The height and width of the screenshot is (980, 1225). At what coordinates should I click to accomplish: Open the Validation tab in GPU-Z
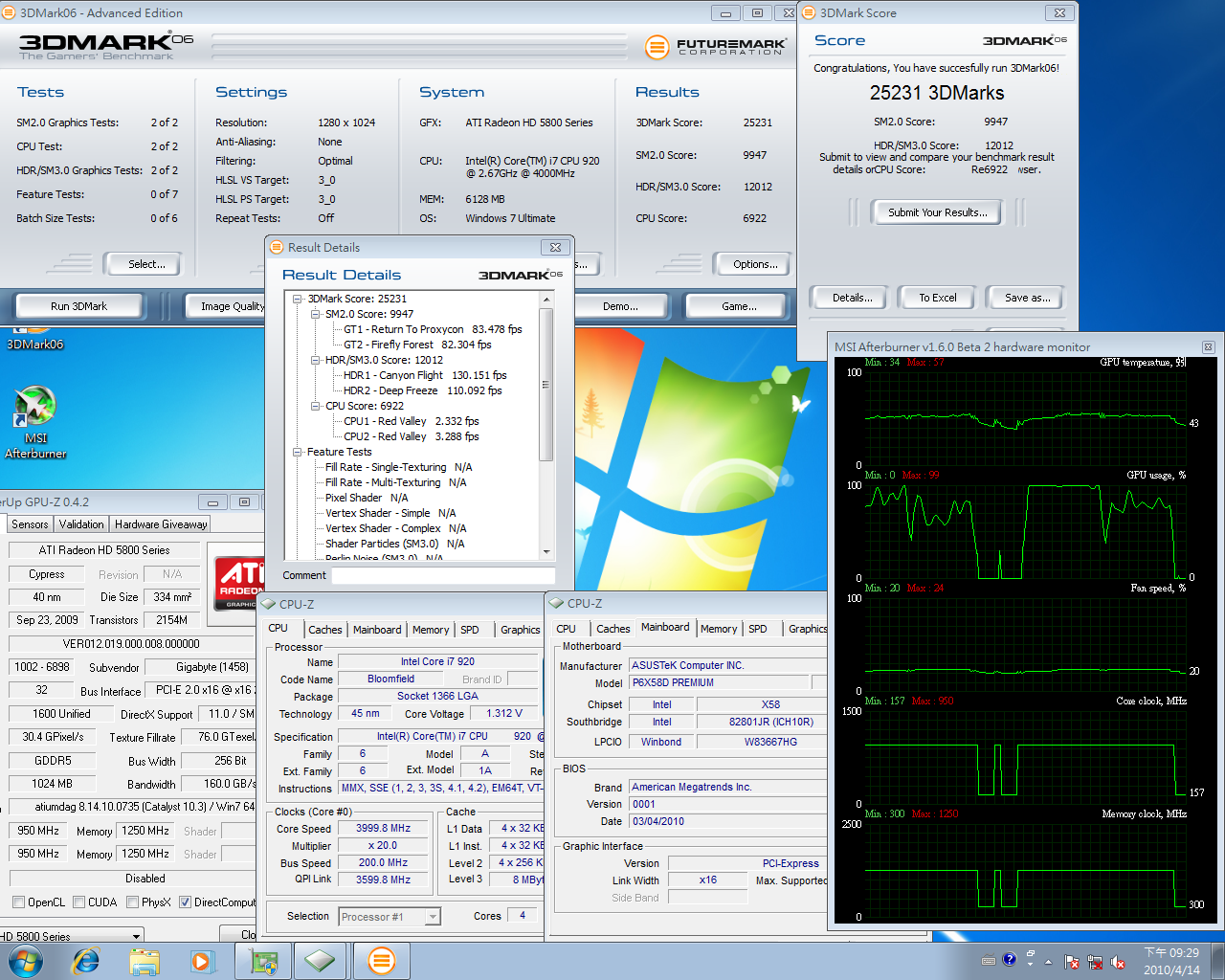click(81, 524)
